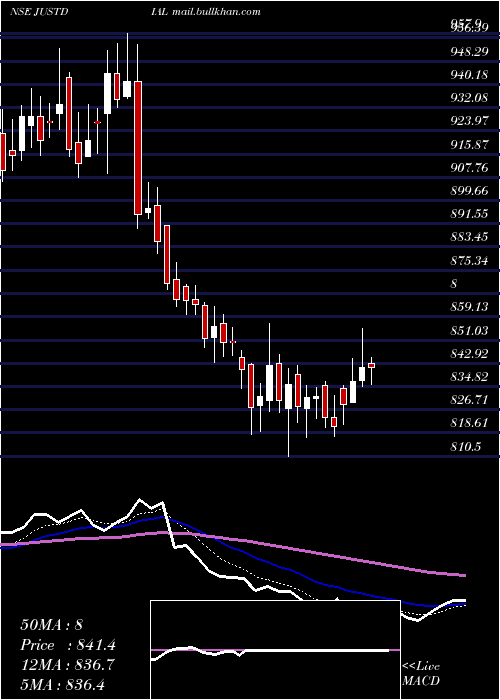
Task: Click the 810.5 bottom price label
Action: click(x=466, y=446)
